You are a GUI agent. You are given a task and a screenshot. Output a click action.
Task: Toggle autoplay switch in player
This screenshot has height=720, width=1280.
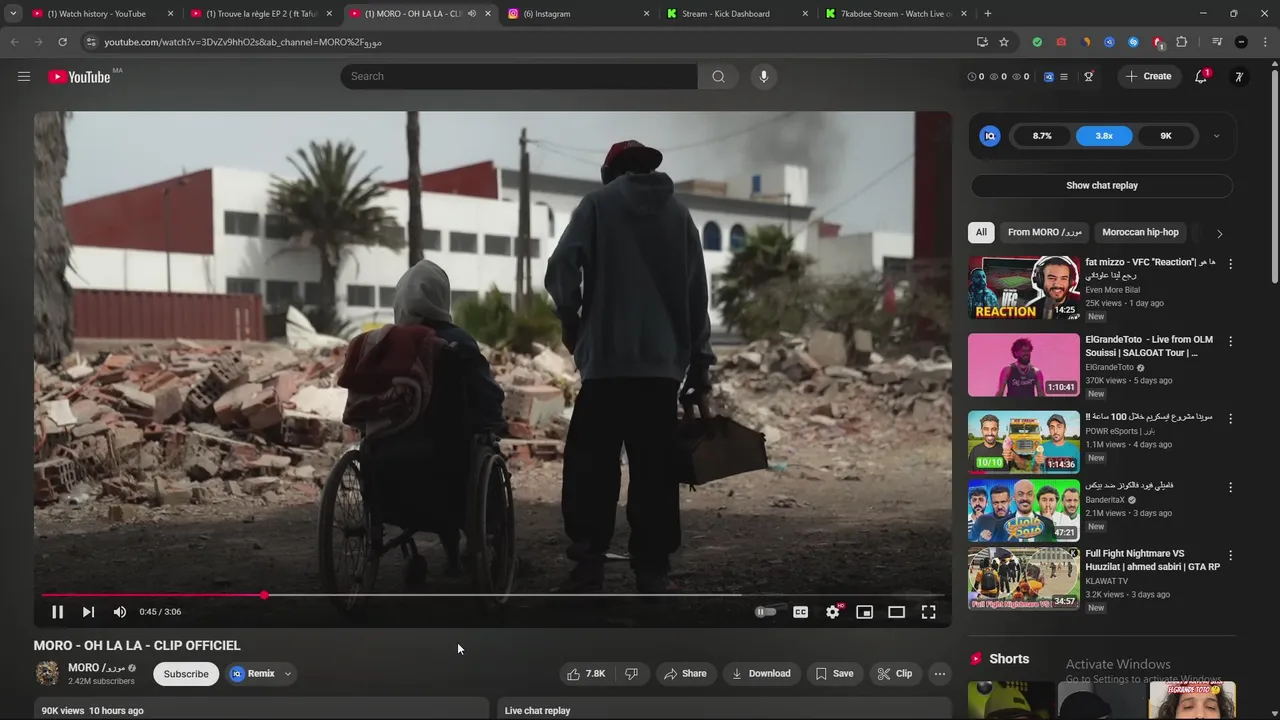tap(765, 612)
